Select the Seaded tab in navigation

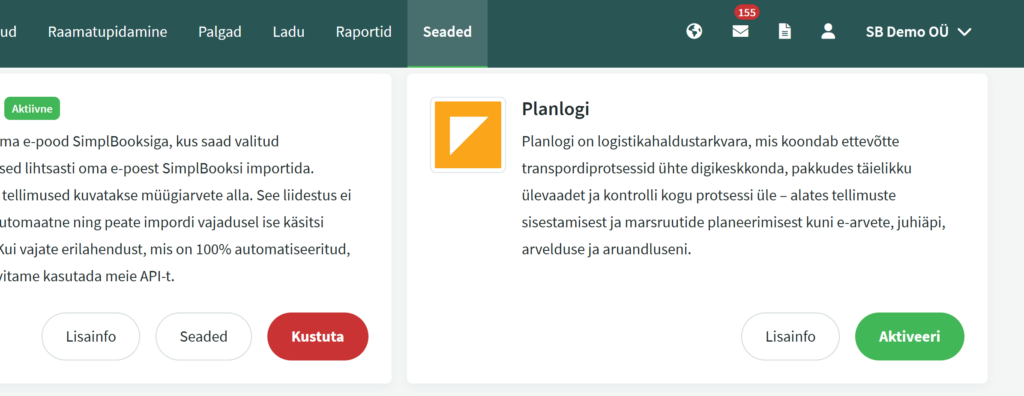coord(447,31)
